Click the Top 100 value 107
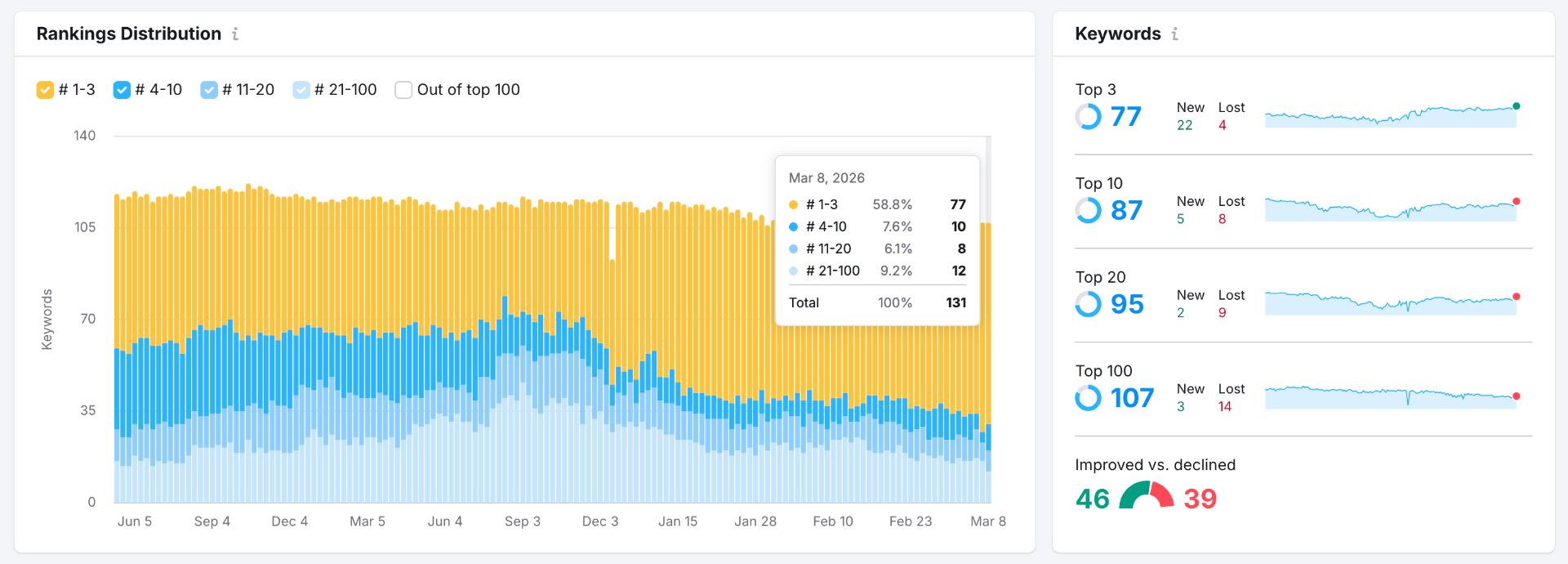This screenshot has height=564, width=1568. click(x=1132, y=398)
